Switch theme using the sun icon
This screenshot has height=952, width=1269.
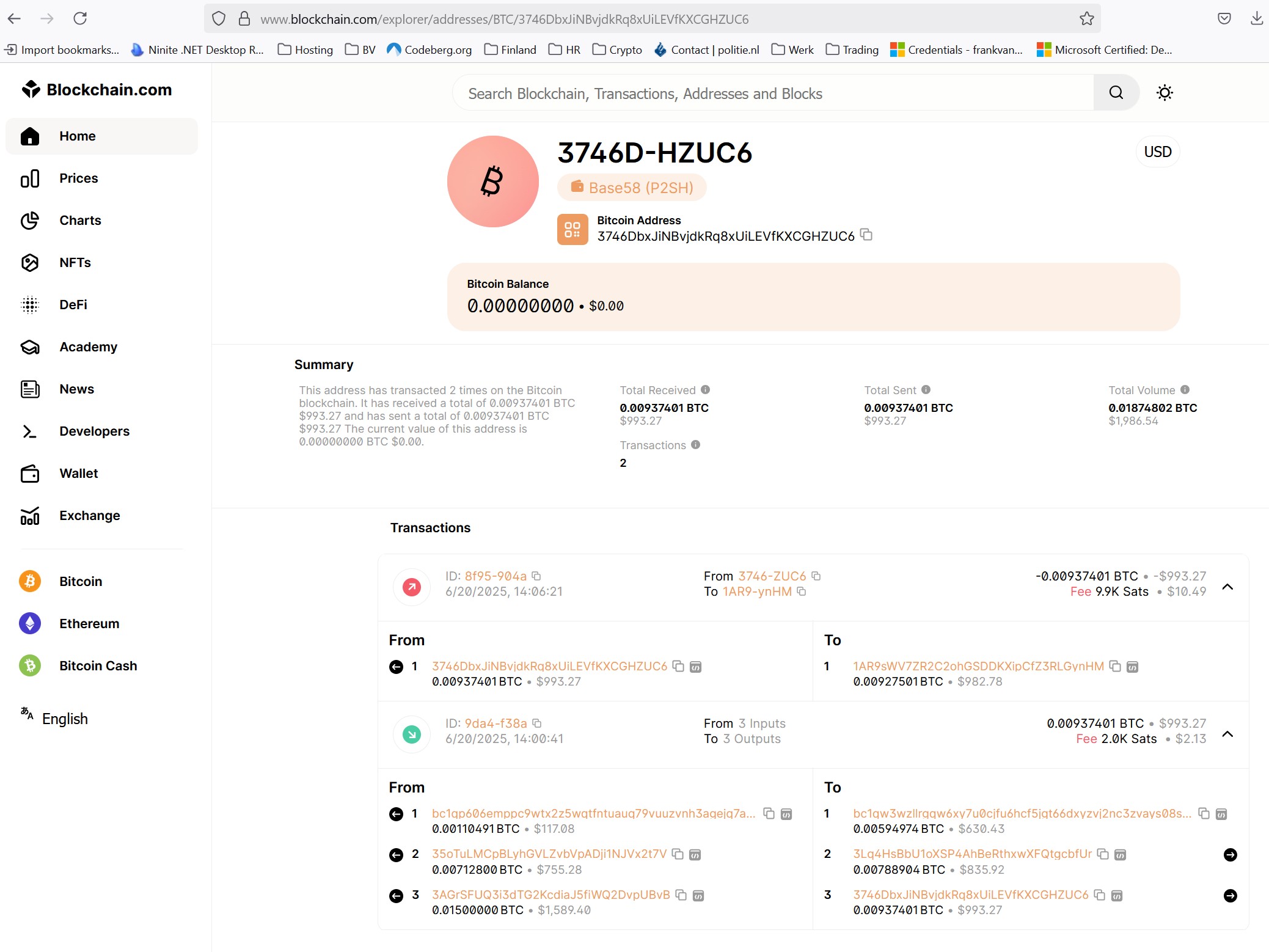click(1164, 92)
